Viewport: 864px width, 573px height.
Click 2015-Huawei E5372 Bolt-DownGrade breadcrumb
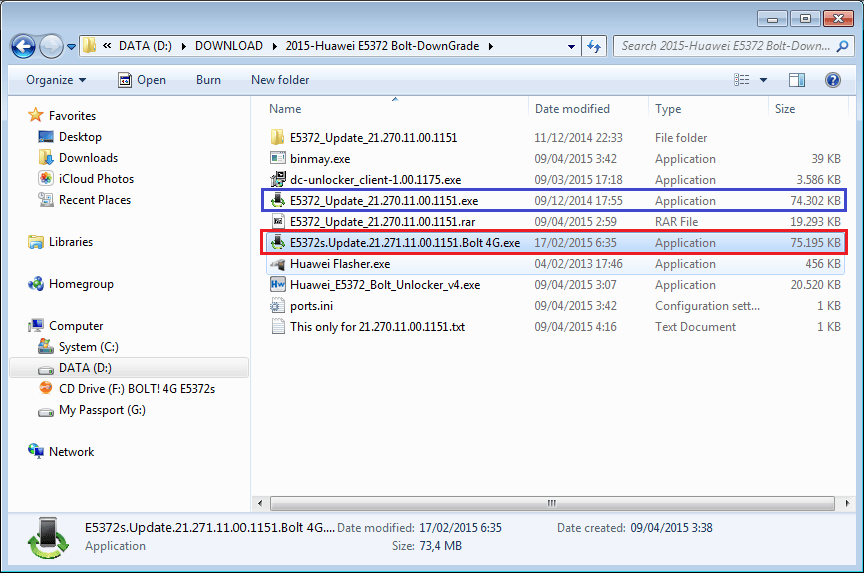(x=382, y=46)
